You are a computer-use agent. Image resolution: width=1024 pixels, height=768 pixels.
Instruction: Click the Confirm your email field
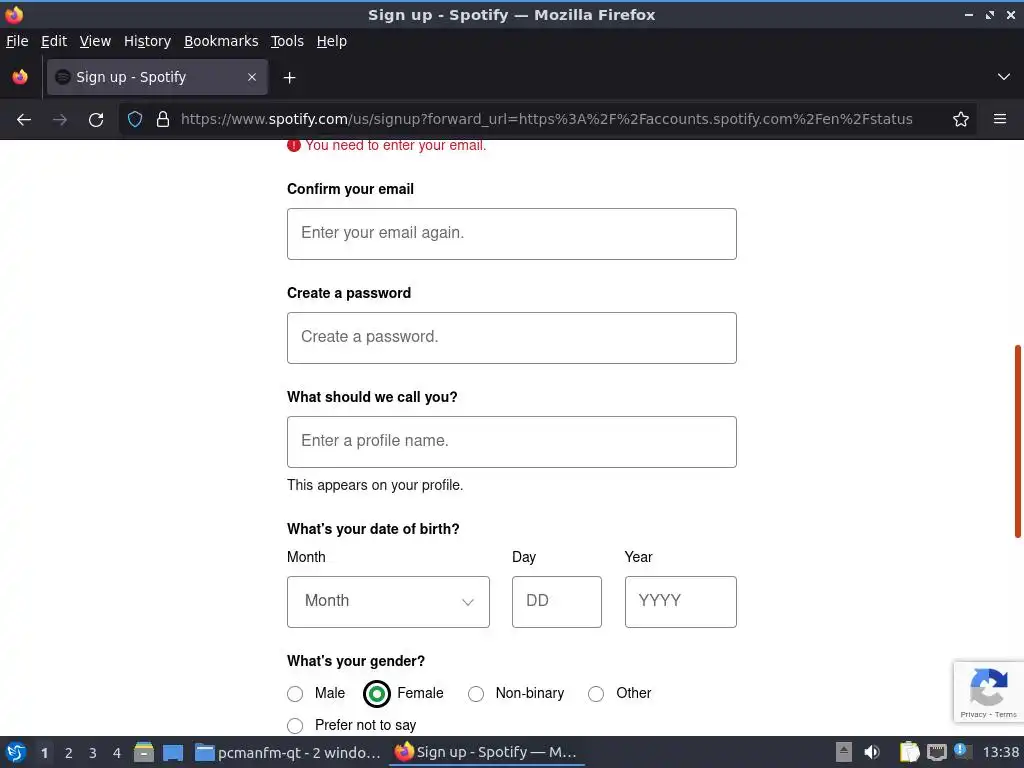coord(511,234)
